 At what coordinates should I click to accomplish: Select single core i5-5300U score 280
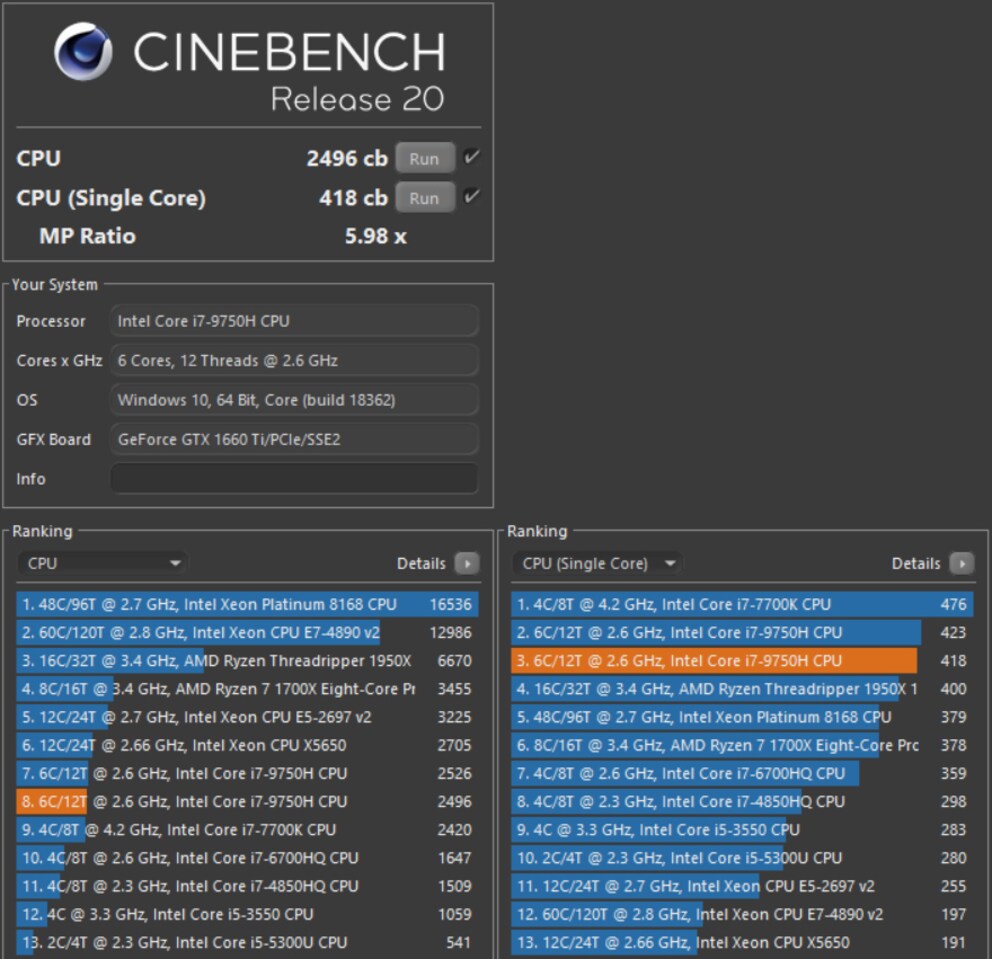[x=742, y=858]
